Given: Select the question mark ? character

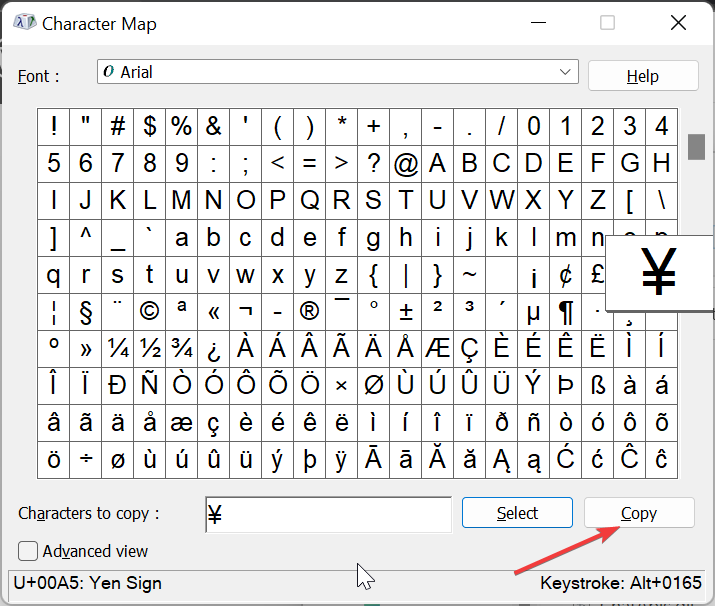Looking at the screenshot, I should click(373, 164).
